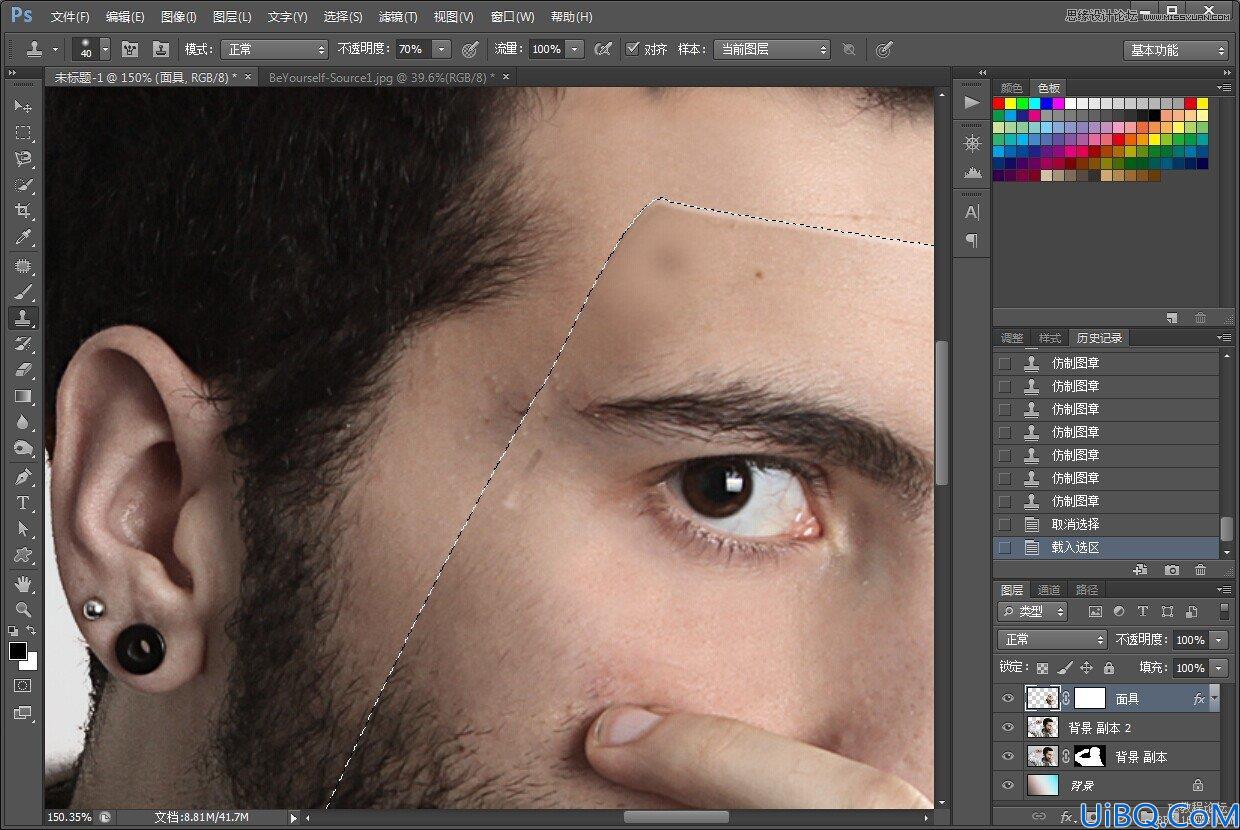Click the zoom level field 150.35%

click(x=70, y=817)
